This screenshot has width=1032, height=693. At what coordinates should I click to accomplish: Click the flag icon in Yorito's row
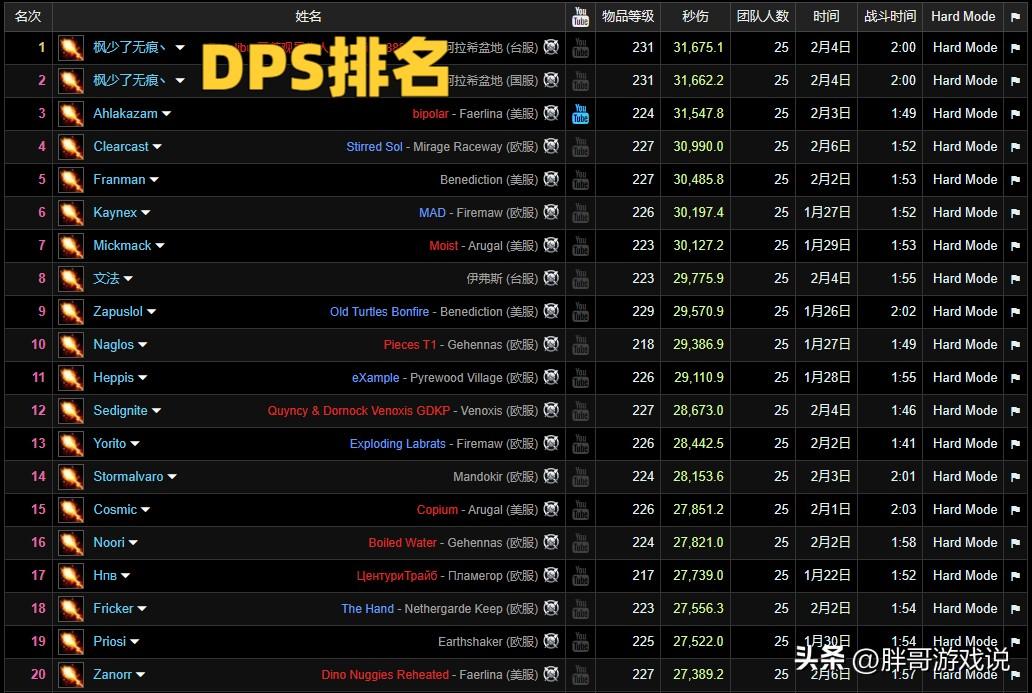point(1016,444)
